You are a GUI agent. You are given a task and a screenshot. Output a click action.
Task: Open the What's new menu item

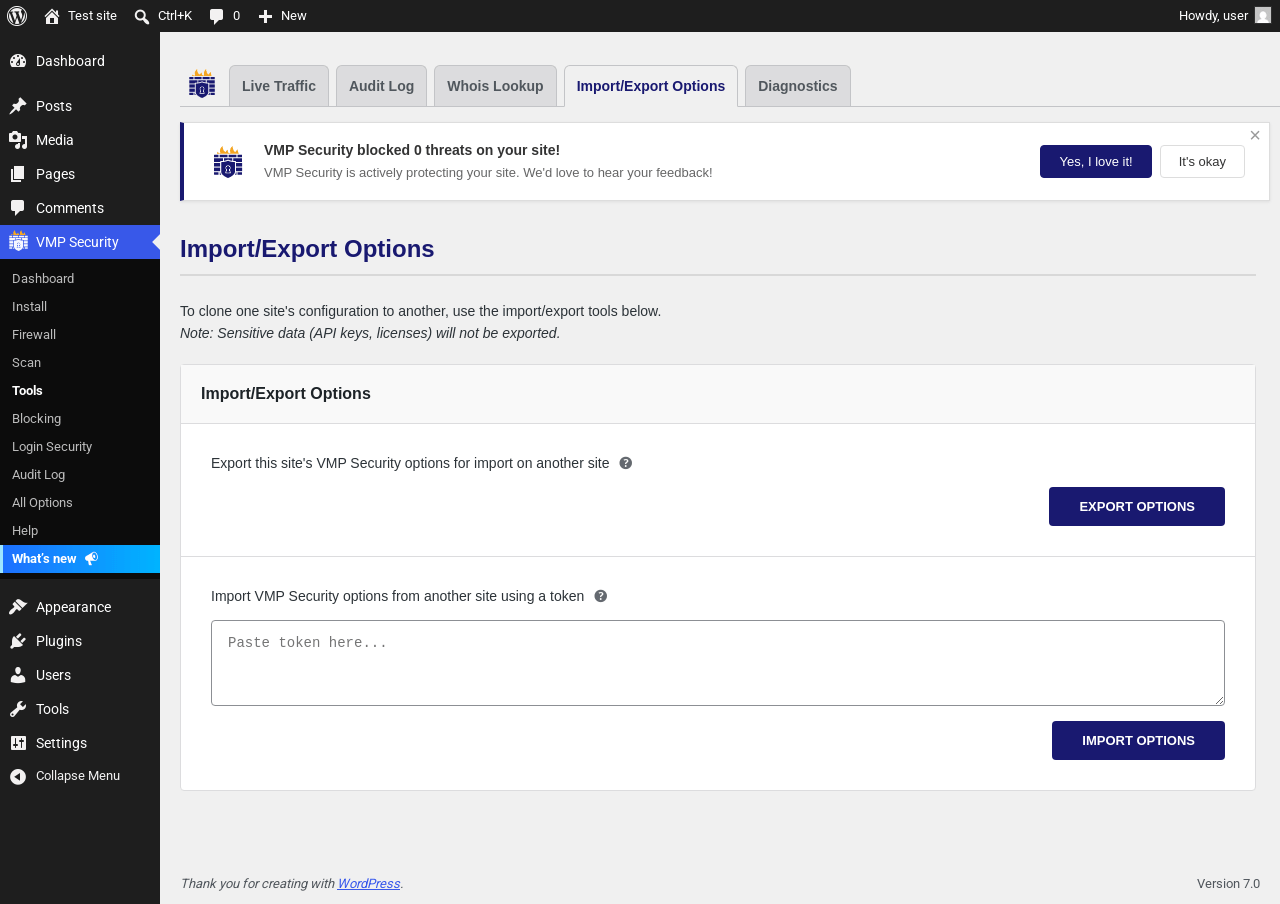tap(80, 559)
